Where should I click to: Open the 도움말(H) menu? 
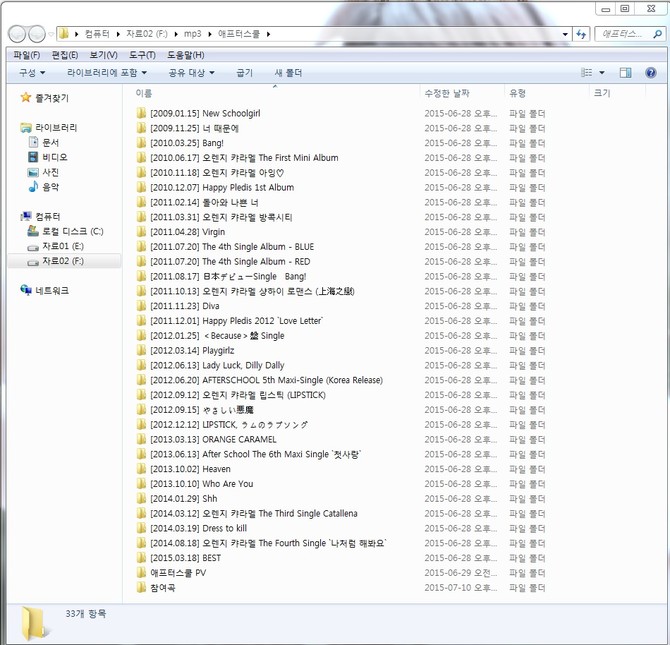click(185, 55)
